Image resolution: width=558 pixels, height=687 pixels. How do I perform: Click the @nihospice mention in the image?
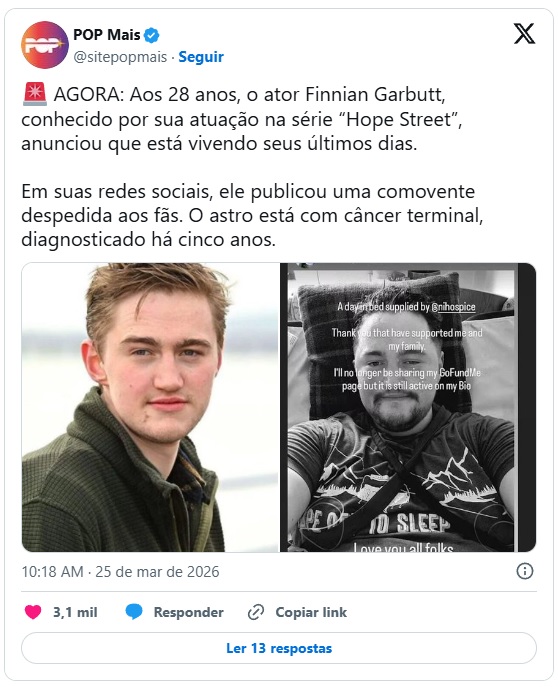pos(453,307)
